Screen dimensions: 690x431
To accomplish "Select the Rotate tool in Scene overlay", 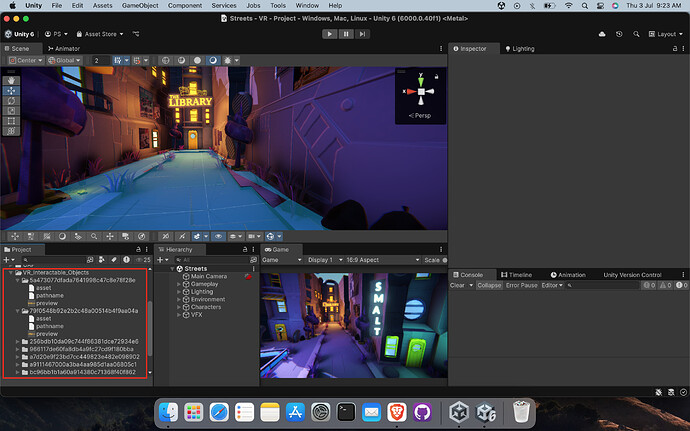I will click(x=11, y=100).
